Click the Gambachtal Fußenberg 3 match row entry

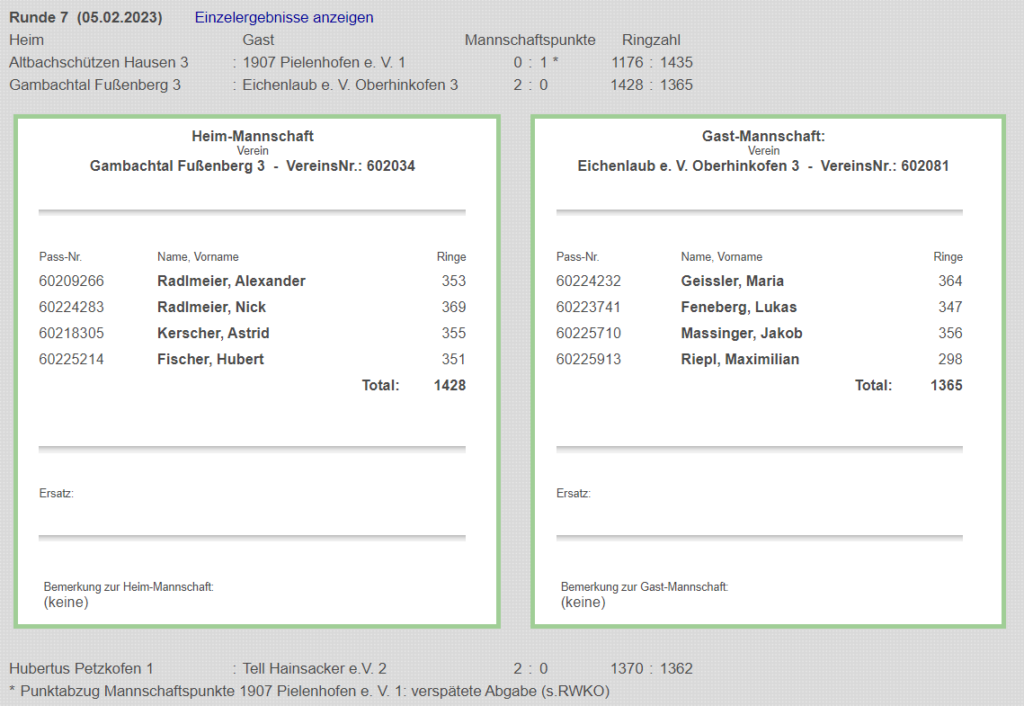pyautogui.click(x=95, y=85)
